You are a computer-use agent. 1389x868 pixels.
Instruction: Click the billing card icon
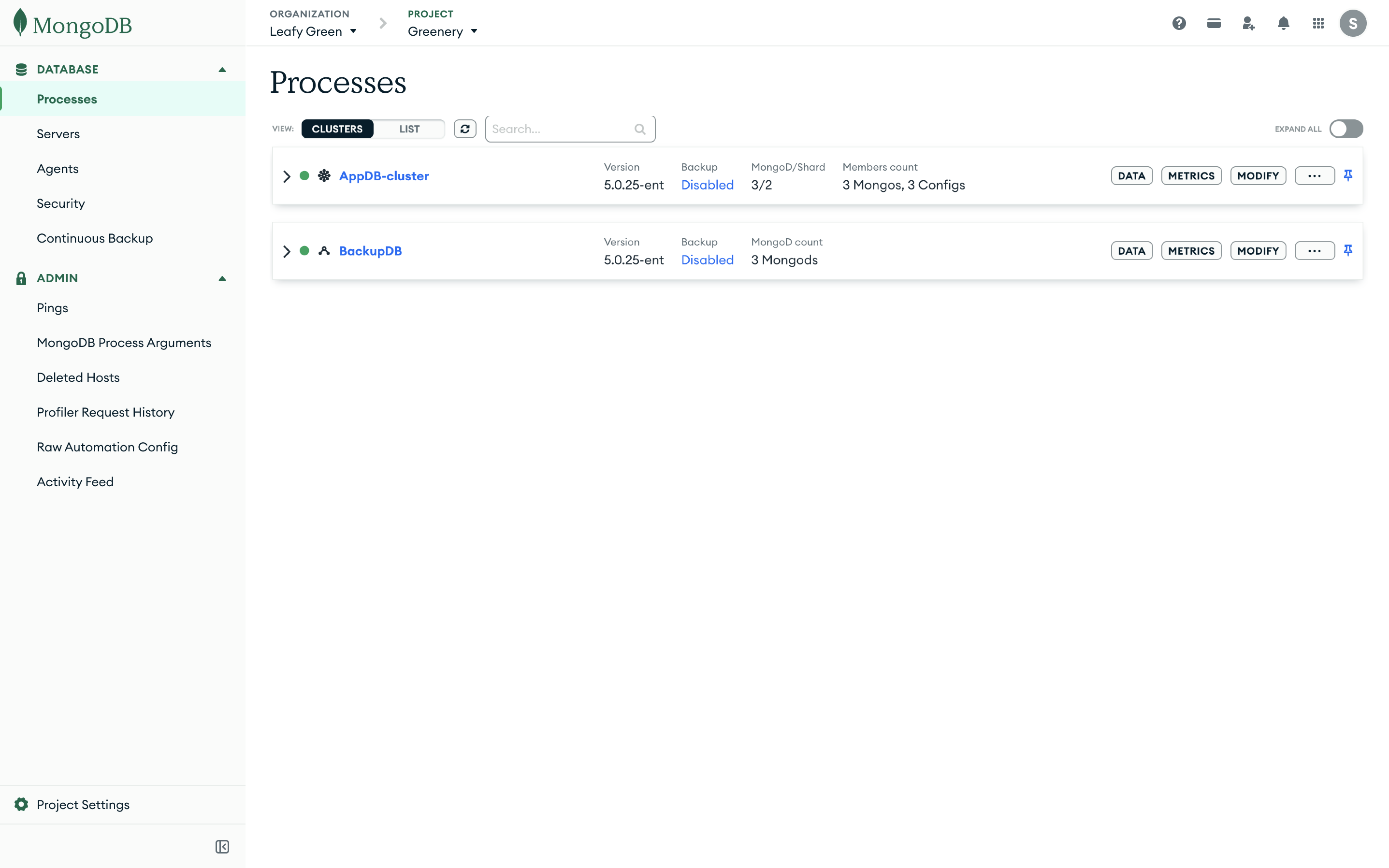pyautogui.click(x=1214, y=23)
